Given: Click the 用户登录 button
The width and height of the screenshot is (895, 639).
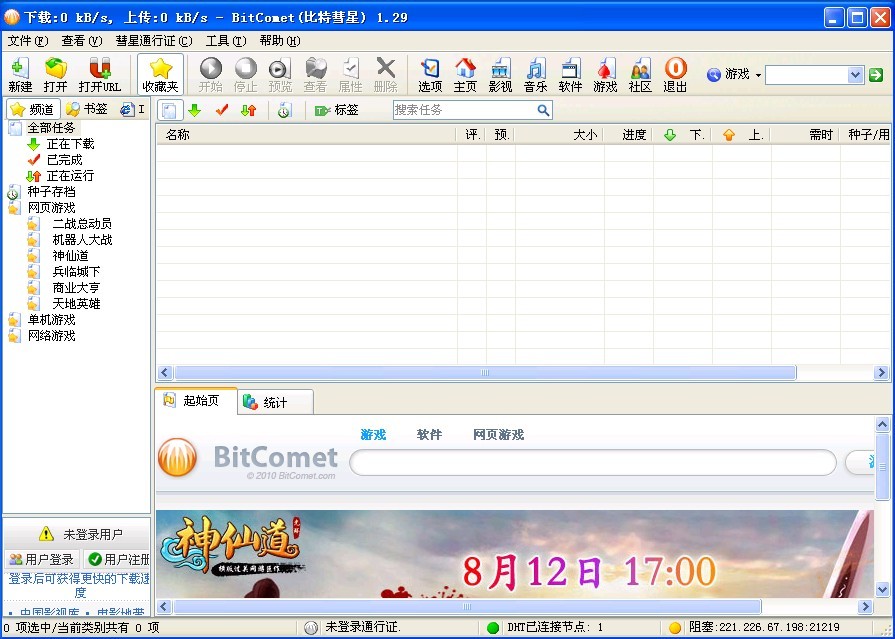Looking at the screenshot, I should [42, 559].
